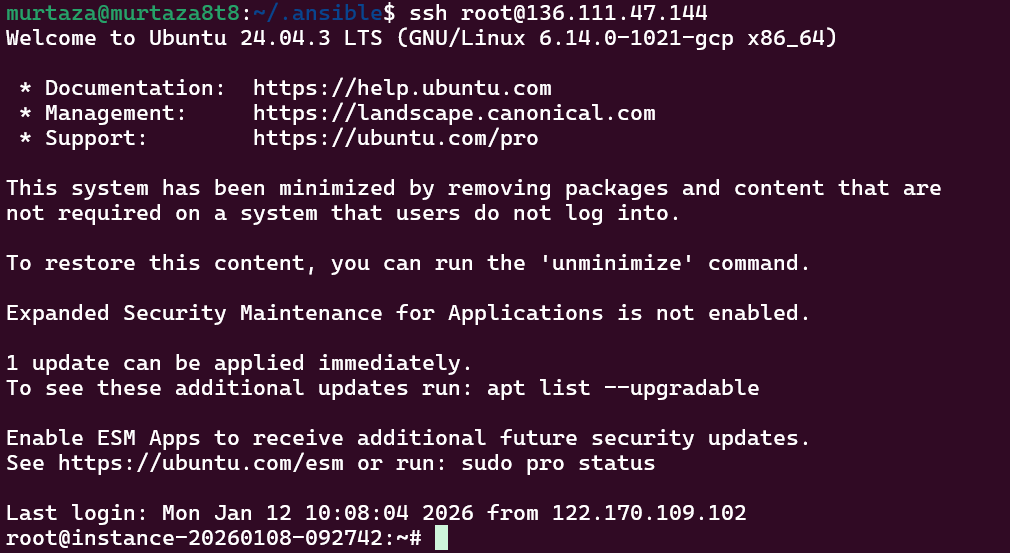The height and width of the screenshot is (553, 1010).
Task: Click the green terminal cursor block
Action: 441,538
